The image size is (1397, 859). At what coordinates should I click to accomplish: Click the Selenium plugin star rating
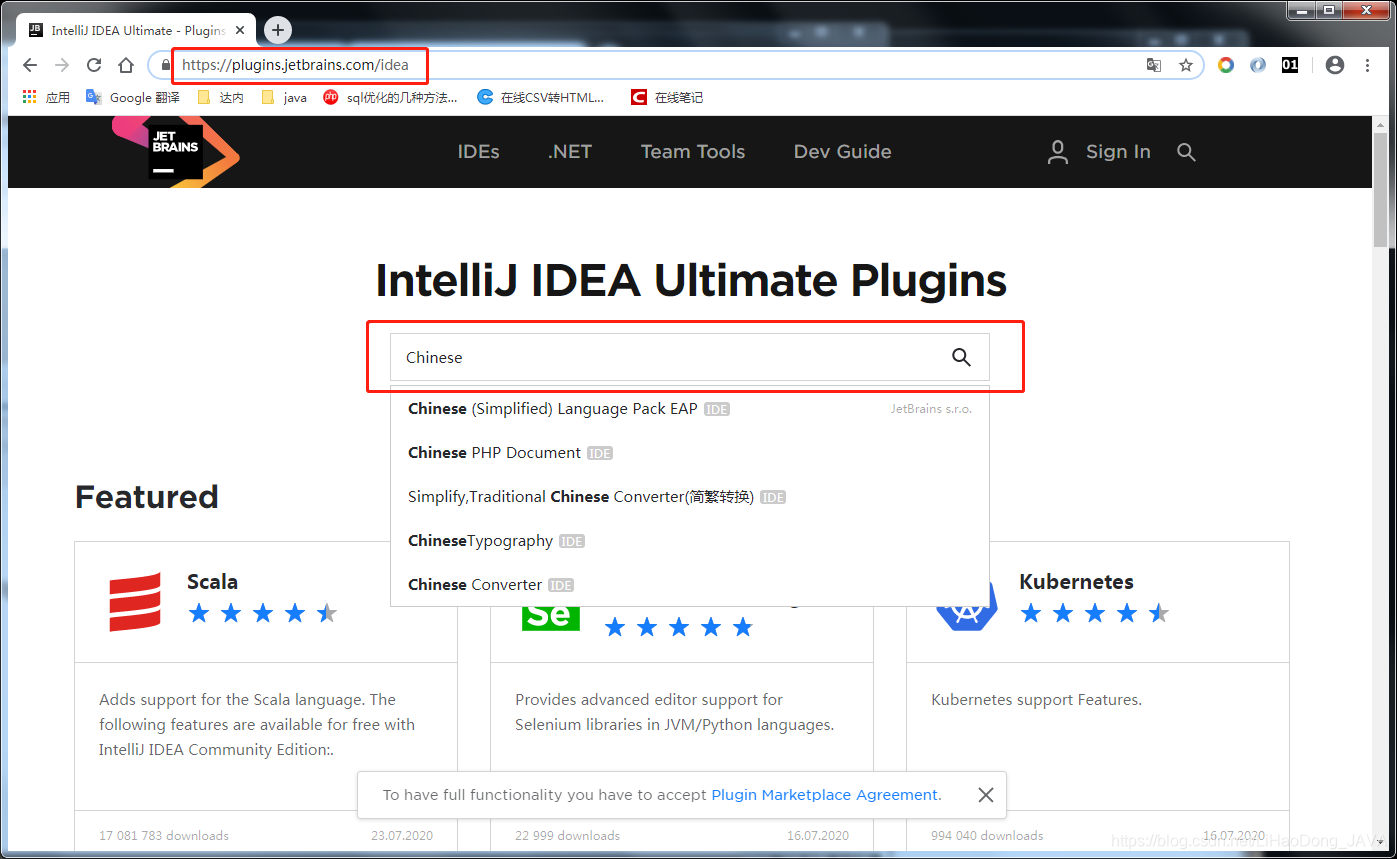pos(678,627)
